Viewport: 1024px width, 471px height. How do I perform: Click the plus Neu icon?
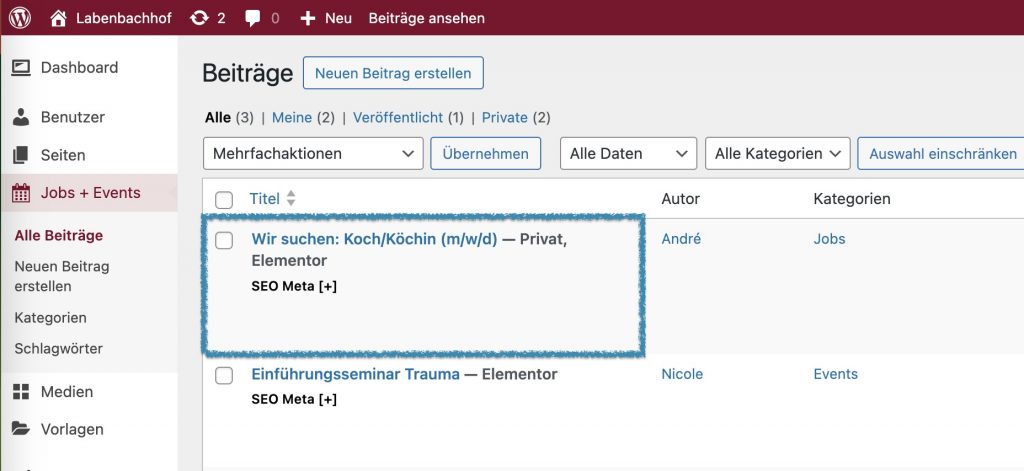(x=308, y=18)
